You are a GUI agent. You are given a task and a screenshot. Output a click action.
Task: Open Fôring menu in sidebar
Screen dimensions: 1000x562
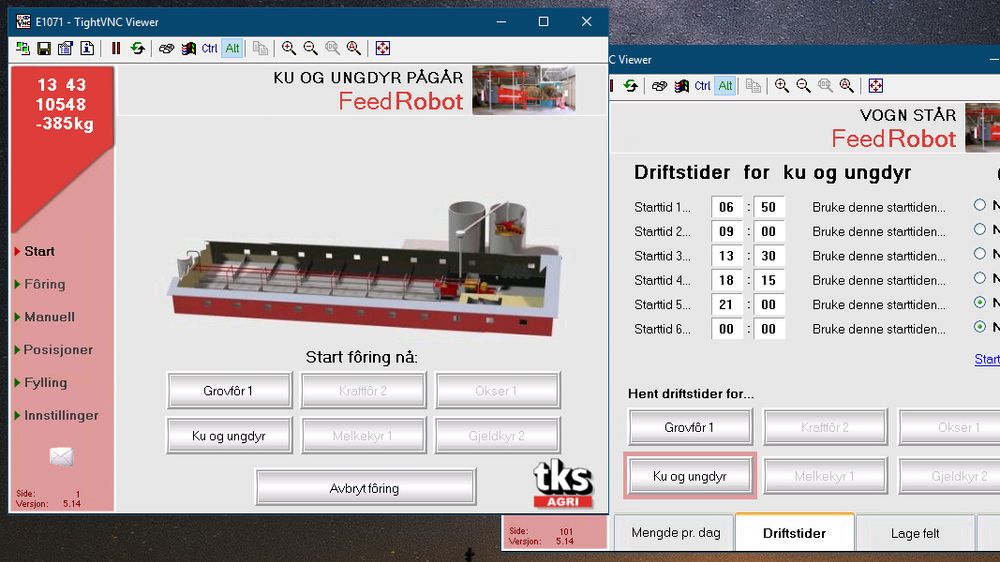[44, 284]
